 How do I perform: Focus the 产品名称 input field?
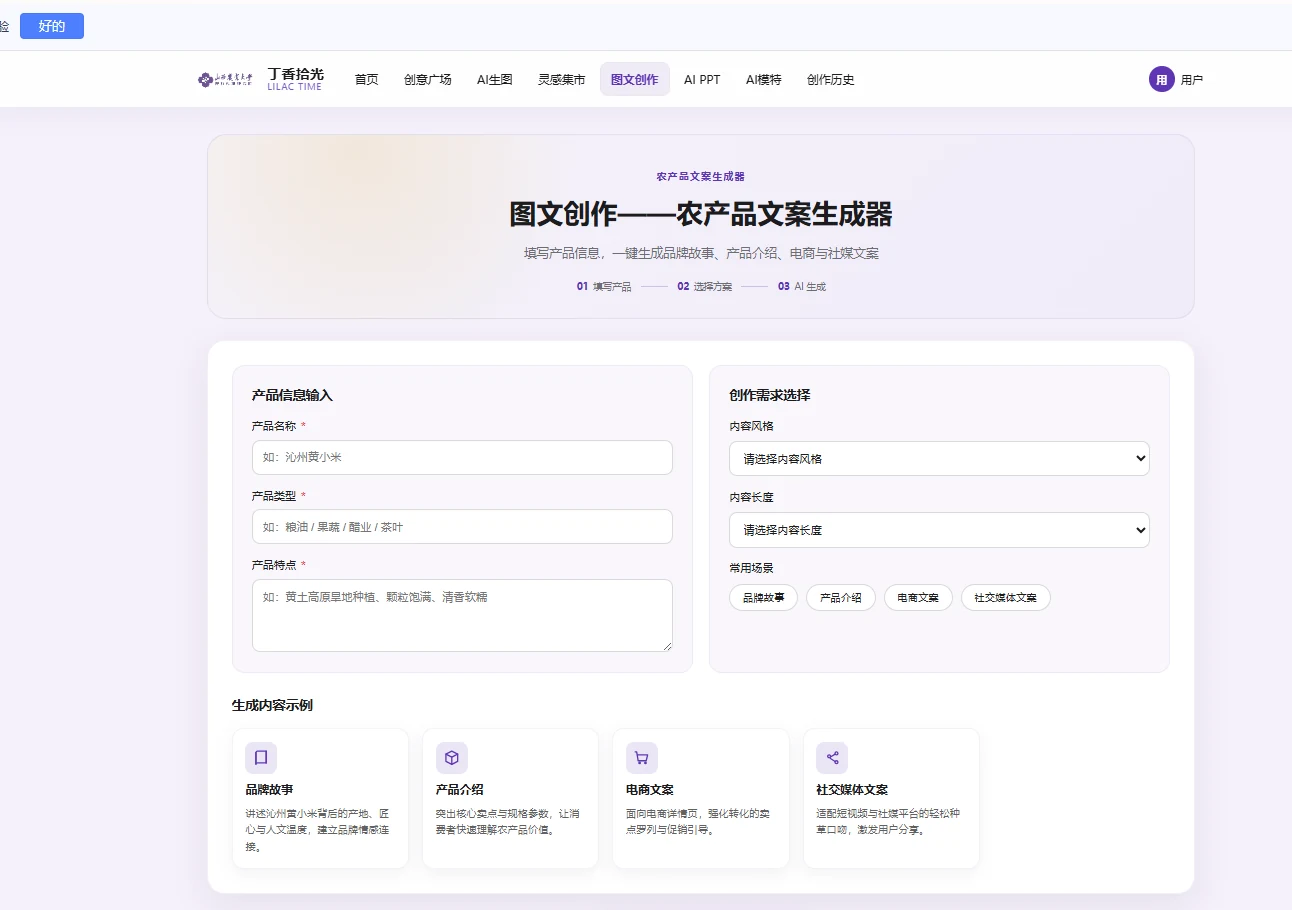coord(462,457)
